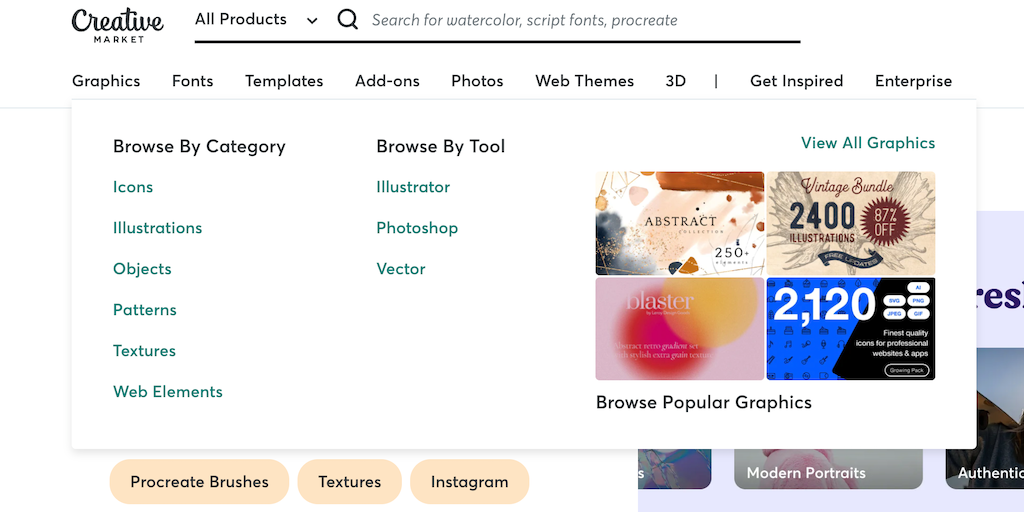Browse graphics for Photoshop
The height and width of the screenshot is (512, 1024).
417,228
